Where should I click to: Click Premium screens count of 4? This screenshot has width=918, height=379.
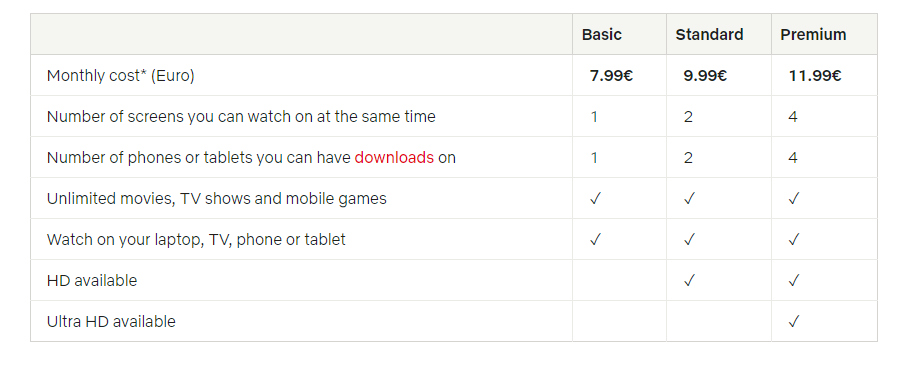pyautogui.click(x=793, y=117)
